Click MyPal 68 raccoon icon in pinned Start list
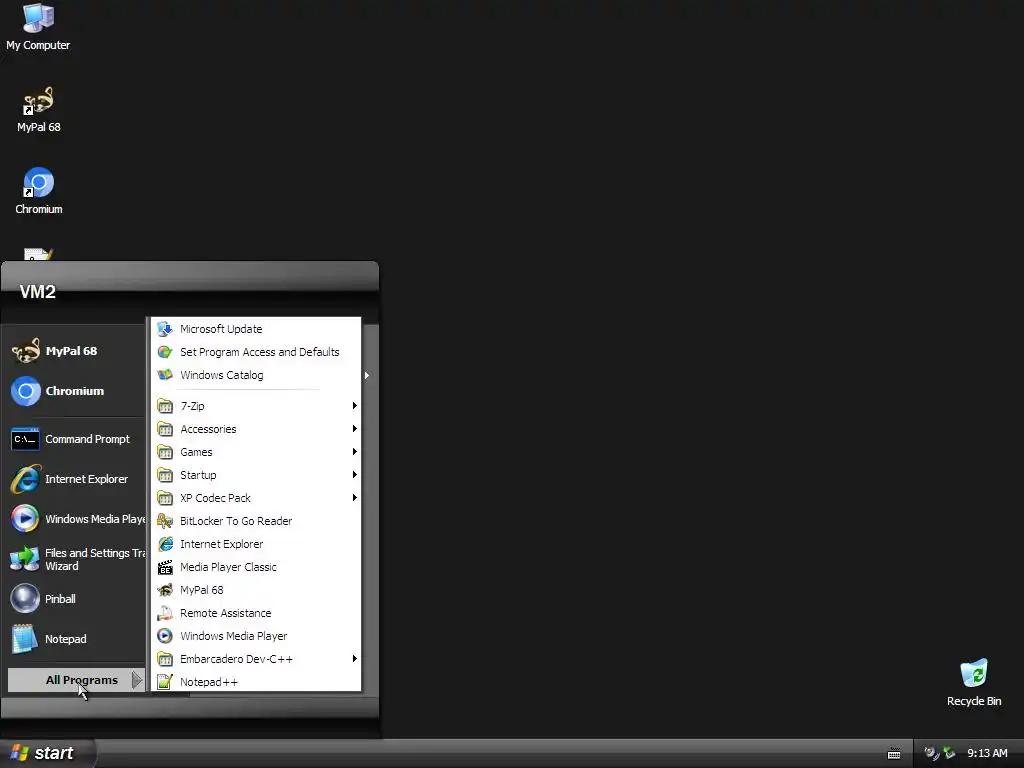This screenshot has width=1024, height=768. pyautogui.click(x=25, y=351)
